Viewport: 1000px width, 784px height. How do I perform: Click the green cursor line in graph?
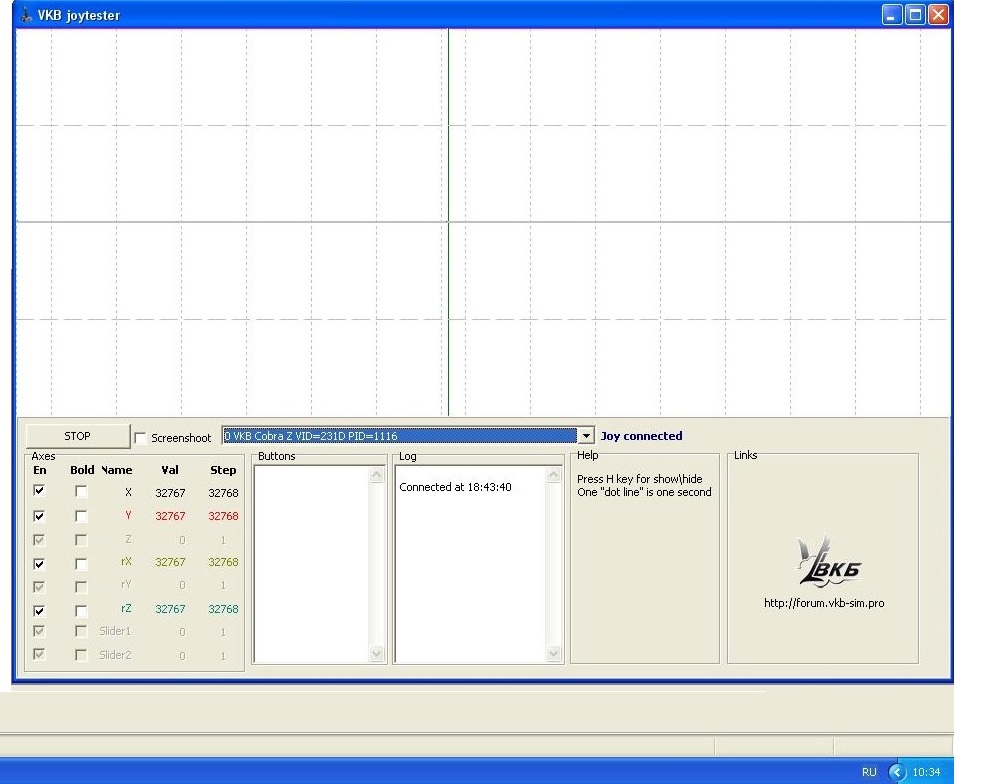[448, 222]
